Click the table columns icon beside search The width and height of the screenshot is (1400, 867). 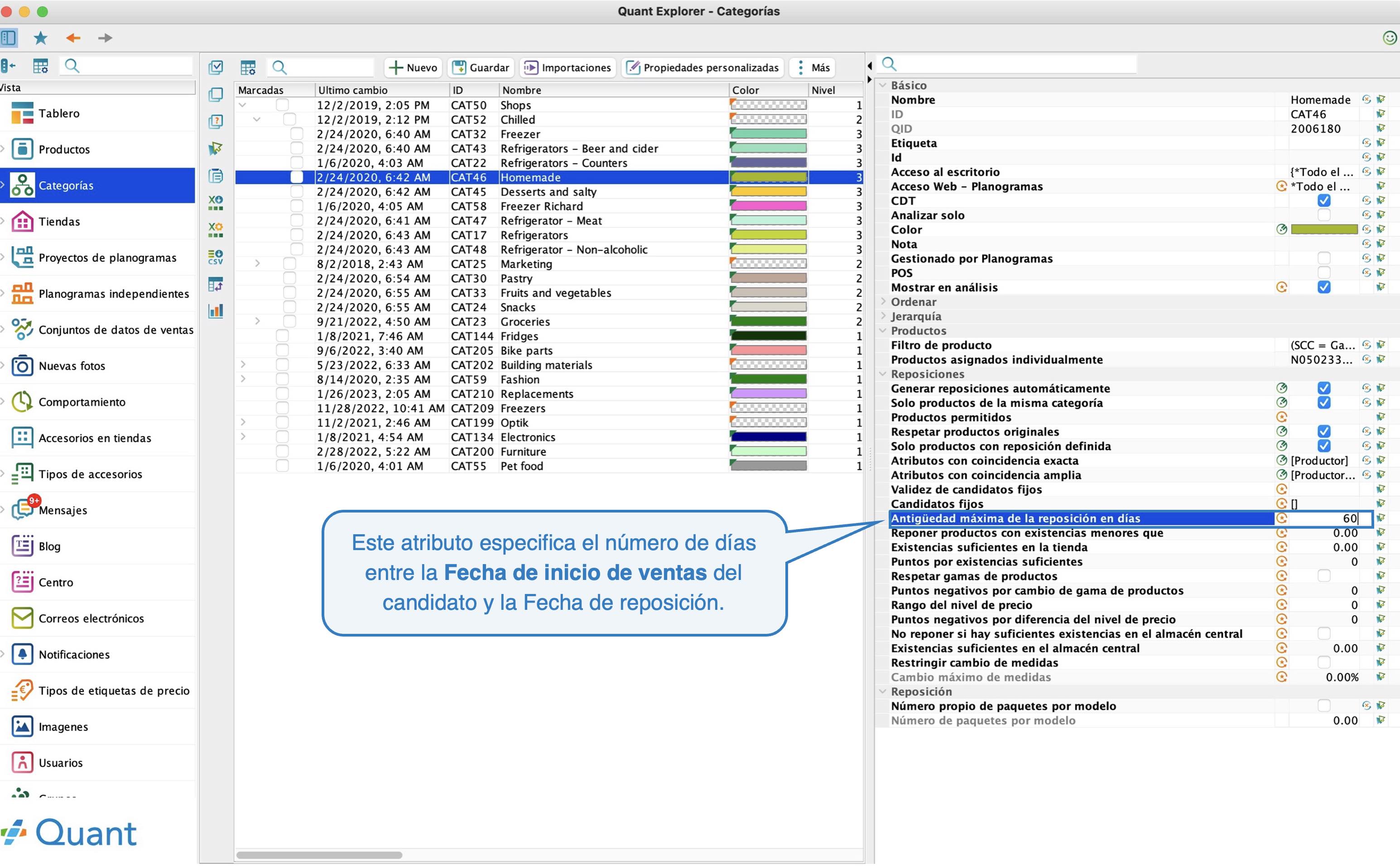tap(248, 67)
